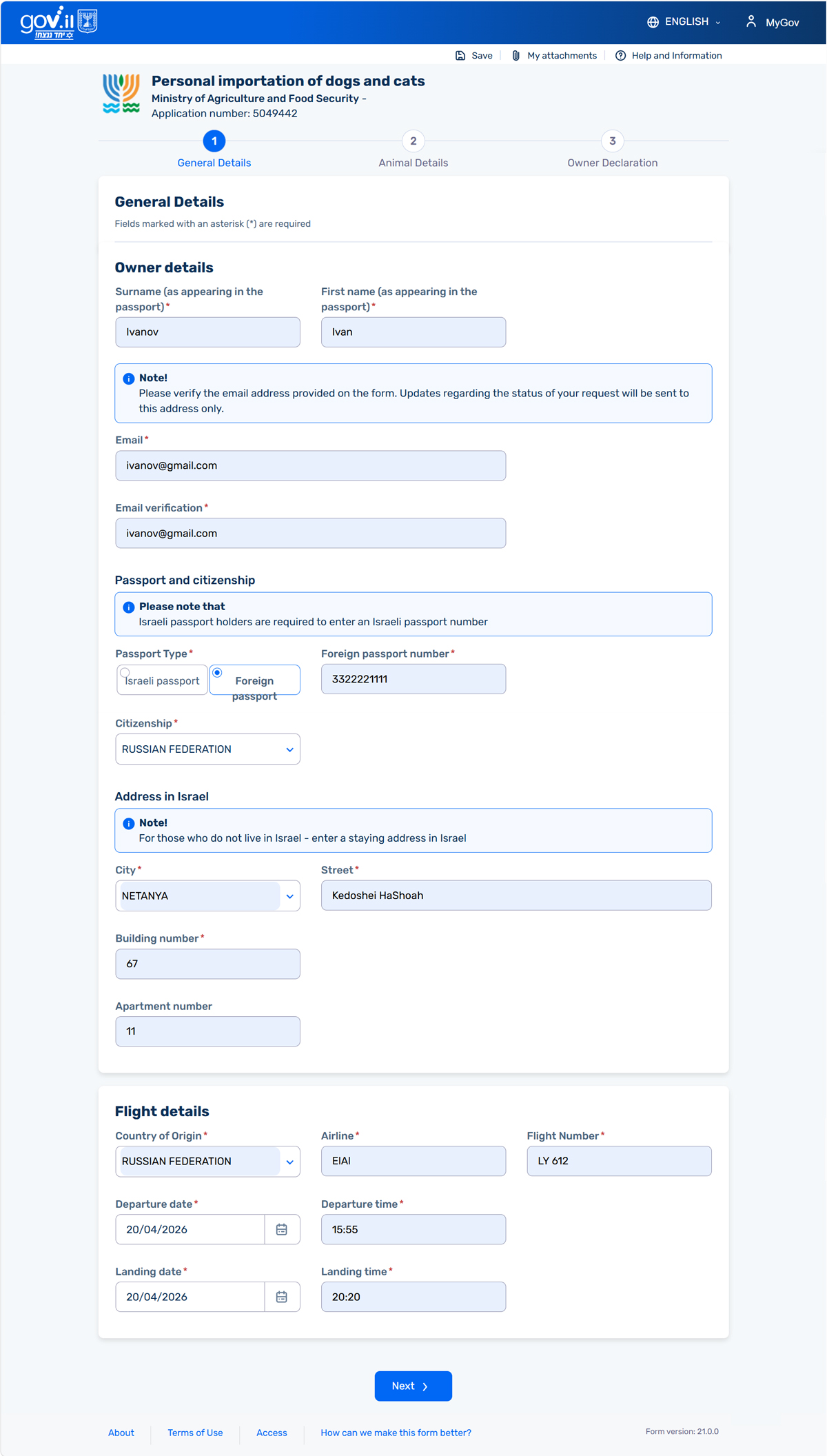
Task: Select the Foreign passport option
Action: pos(218,673)
